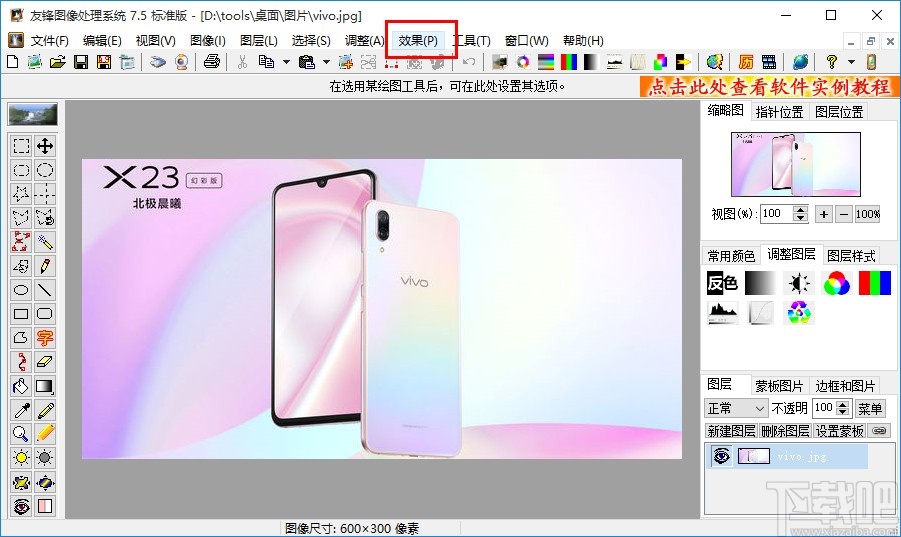Viewport: 901px width, 537px height.
Task: Select the elliptical selection tool
Action: click(45, 170)
